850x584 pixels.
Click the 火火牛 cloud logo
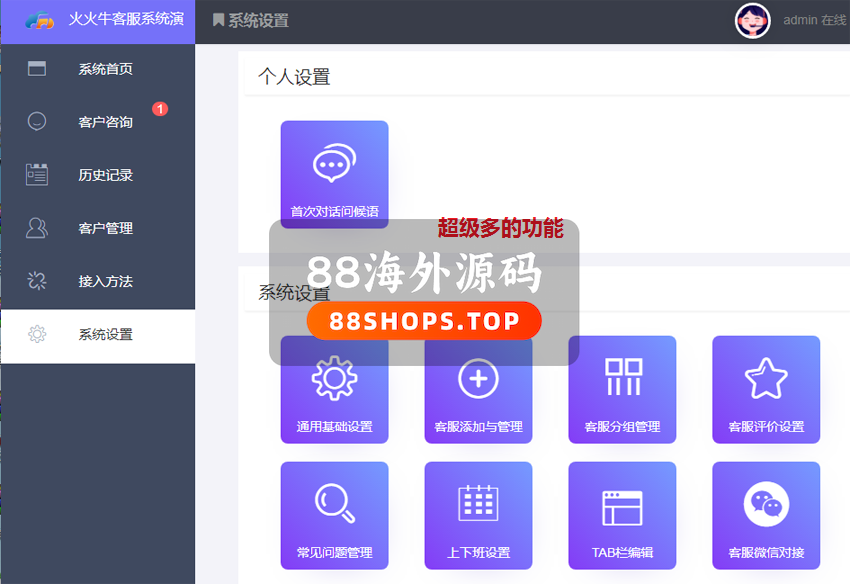coord(40,20)
